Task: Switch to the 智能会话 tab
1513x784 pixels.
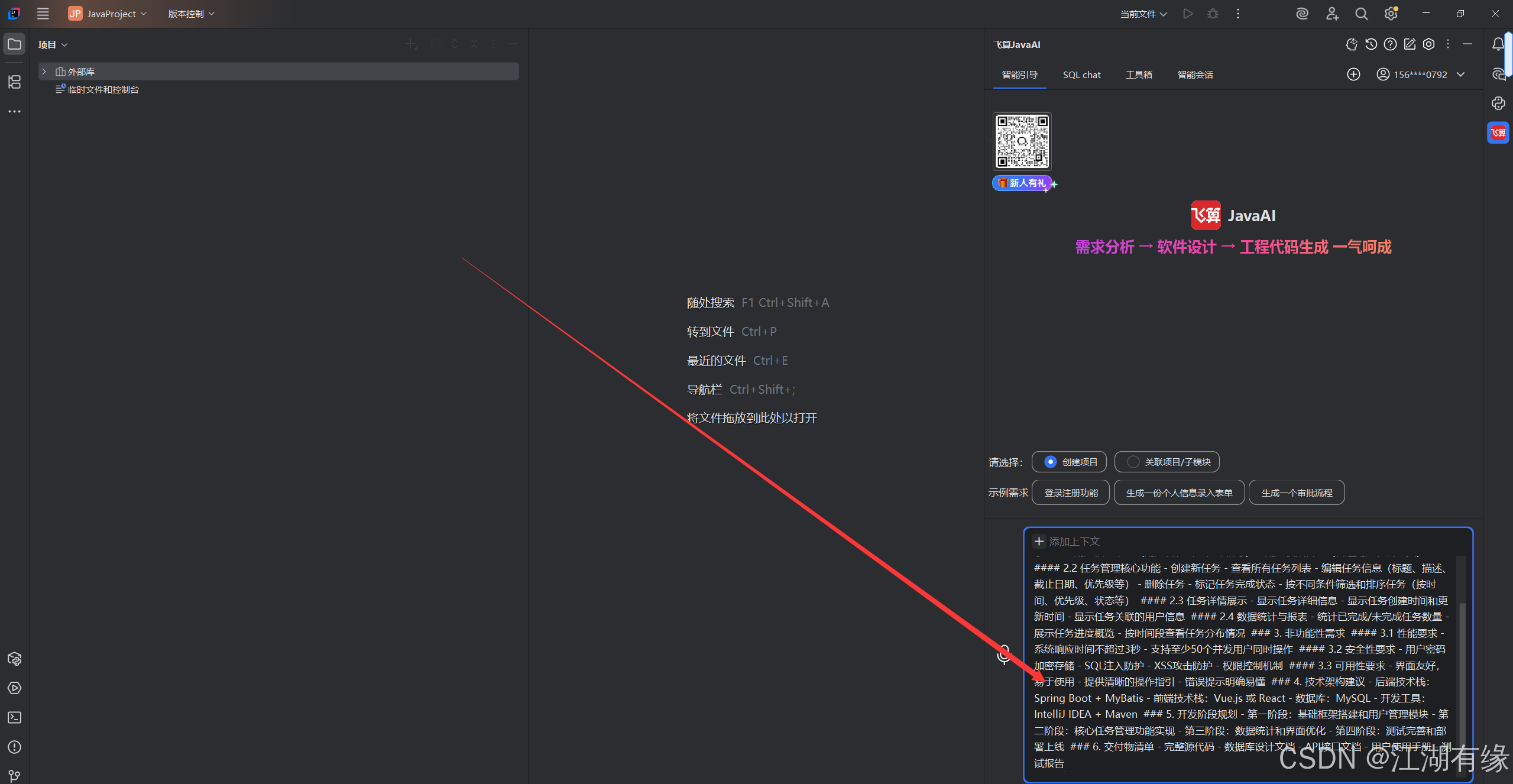Action: (1195, 74)
